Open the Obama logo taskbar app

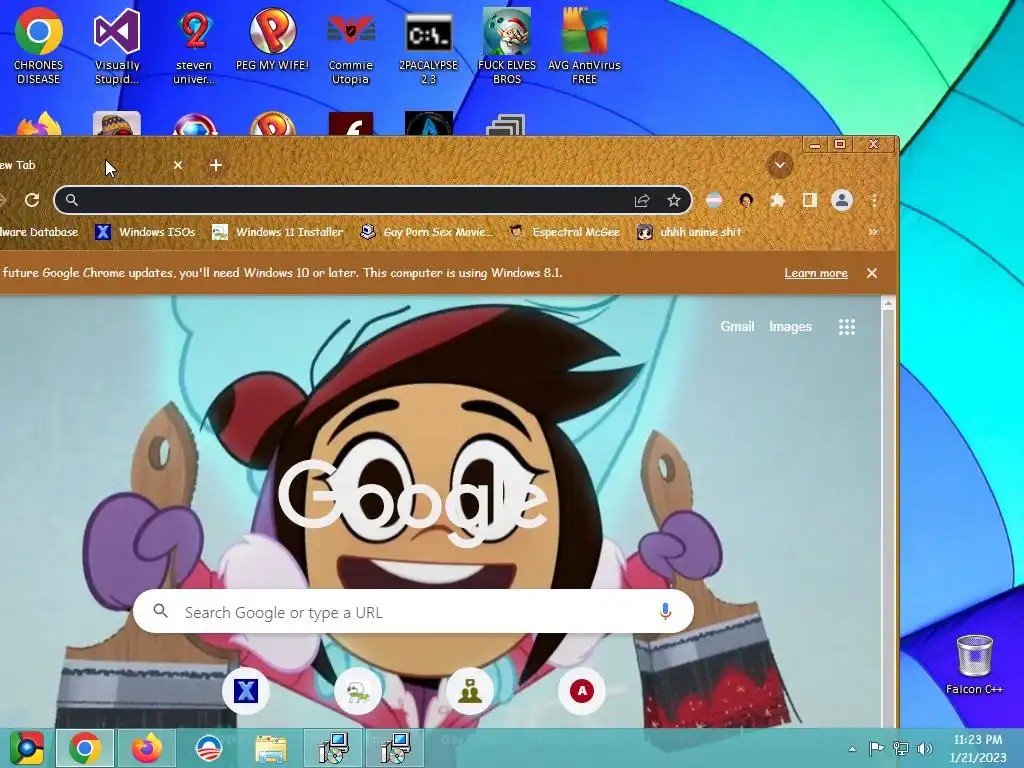[x=209, y=748]
